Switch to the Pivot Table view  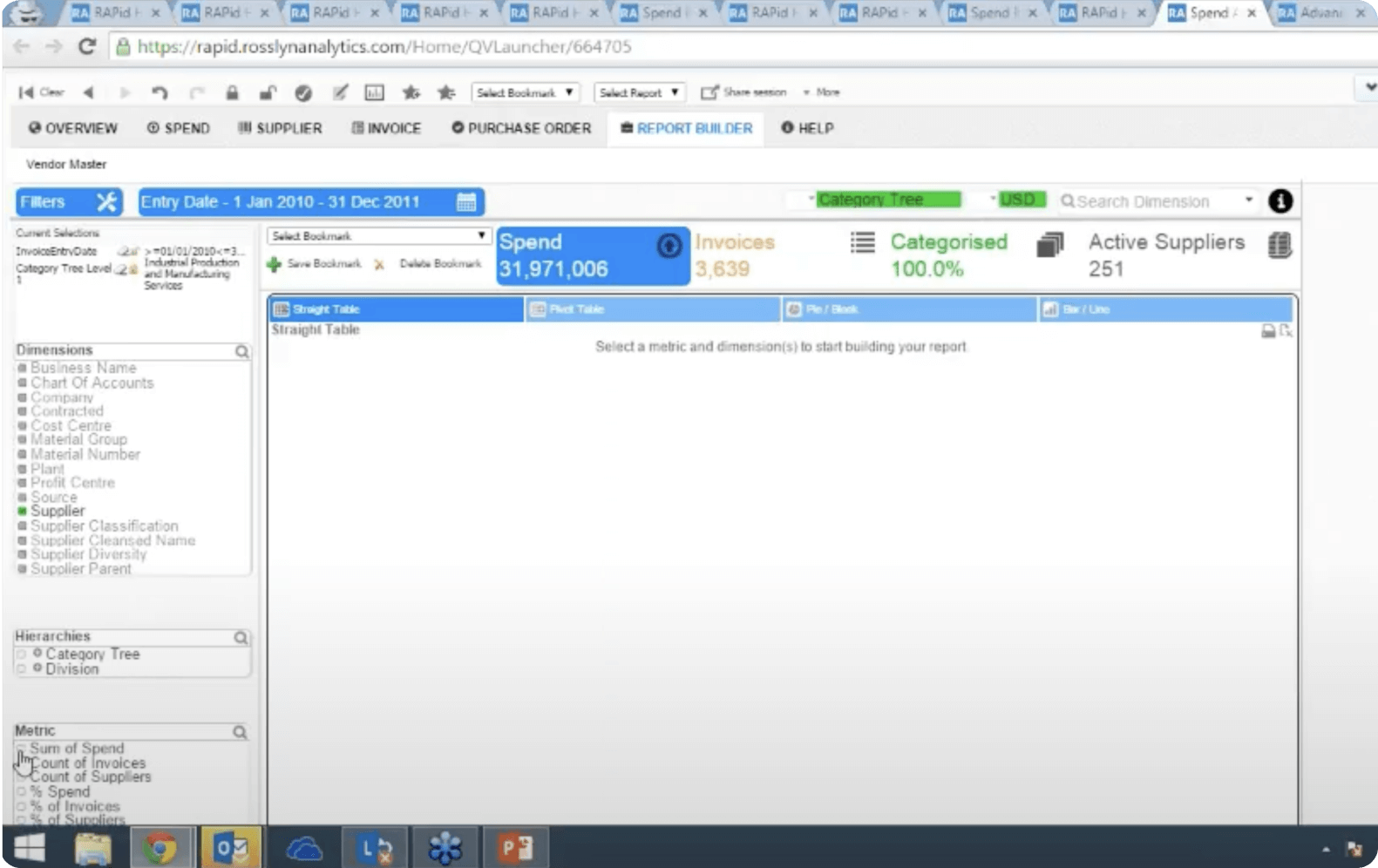point(653,309)
